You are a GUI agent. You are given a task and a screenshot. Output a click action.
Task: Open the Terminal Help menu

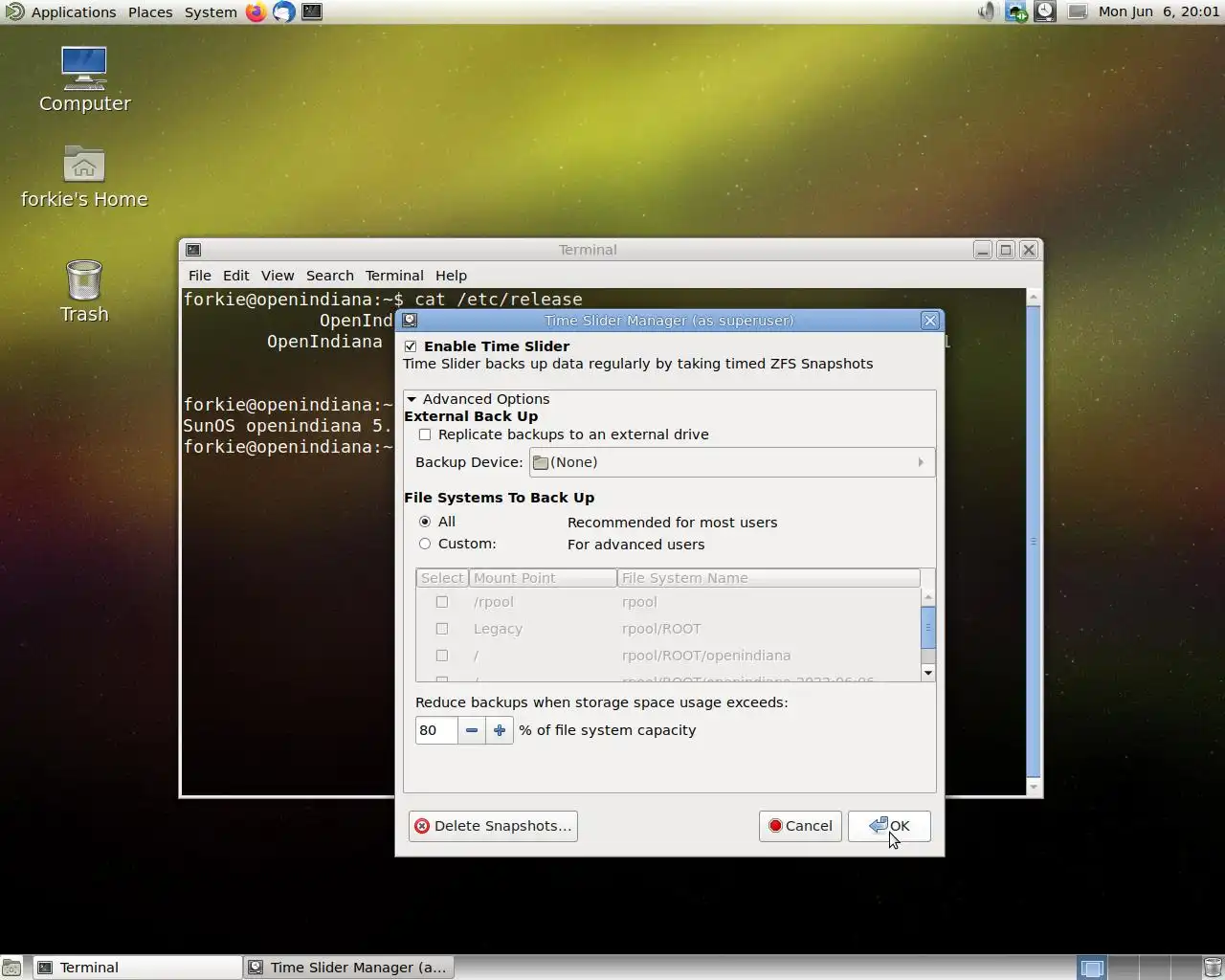(451, 276)
